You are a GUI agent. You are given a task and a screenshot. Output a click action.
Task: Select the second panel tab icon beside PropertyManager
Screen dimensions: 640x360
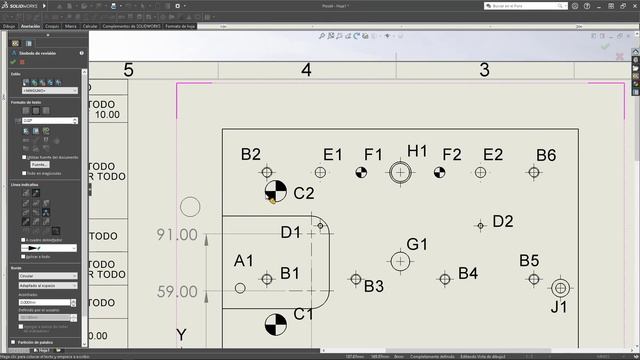click(29, 43)
